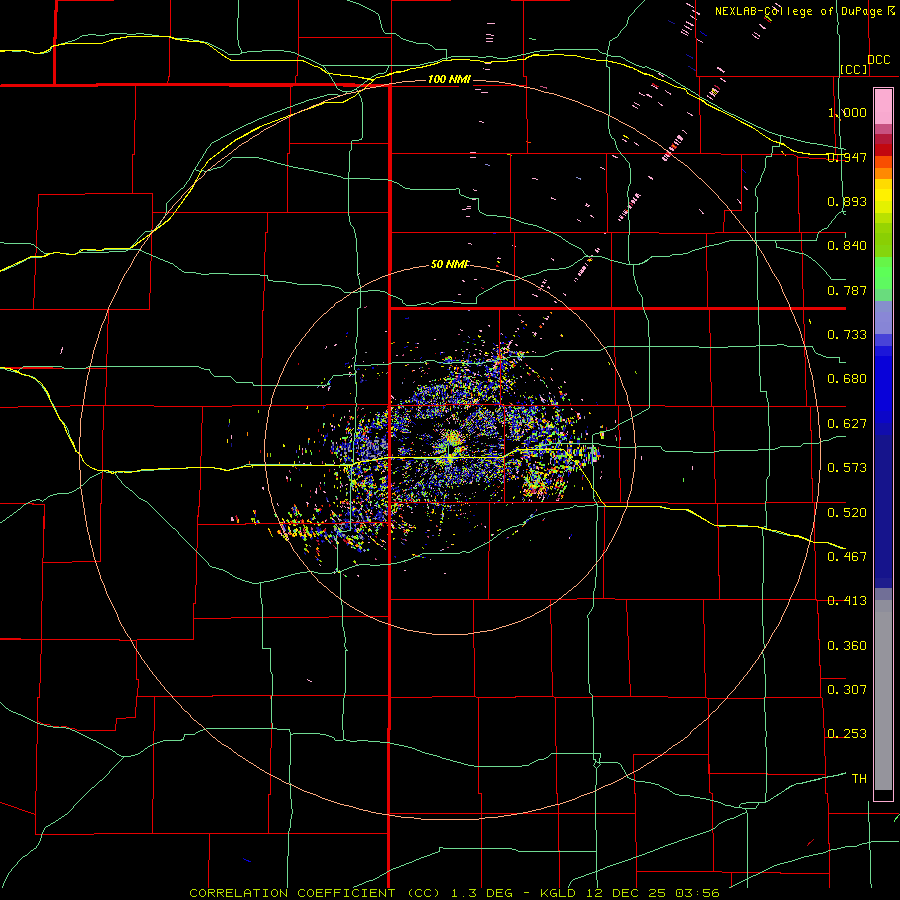Select the 0.360 scale value
The image size is (900, 900).
(x=847, y=646)
